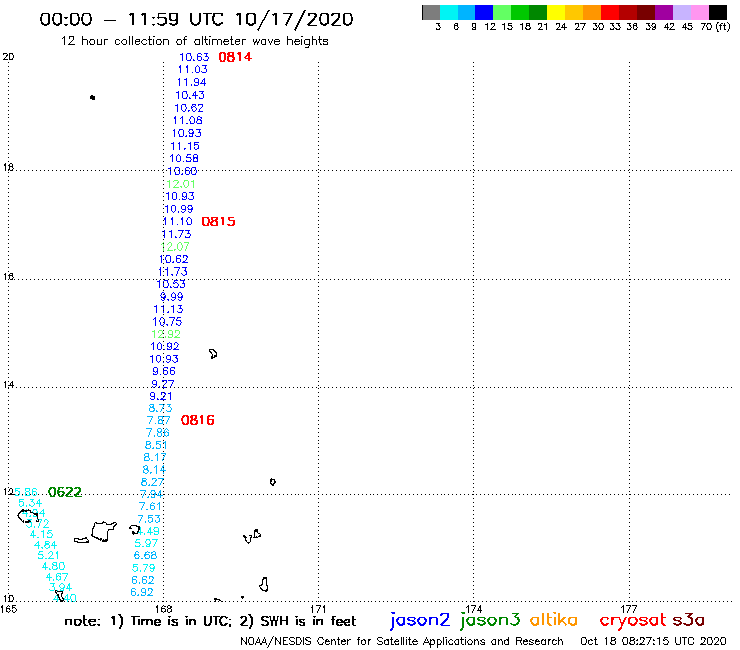
Task: Click the purple legend color swatch
Action: [664, 12]
